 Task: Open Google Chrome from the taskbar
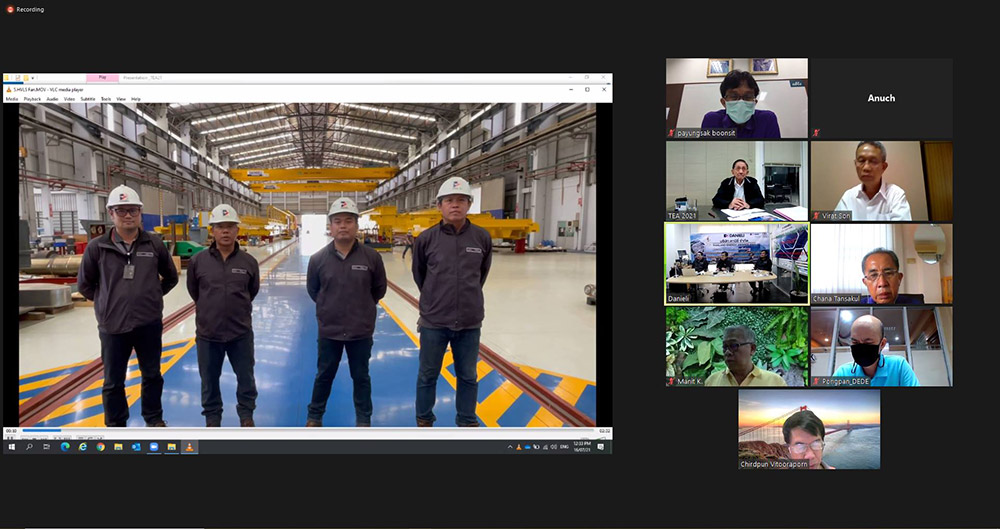coord(100,447)
